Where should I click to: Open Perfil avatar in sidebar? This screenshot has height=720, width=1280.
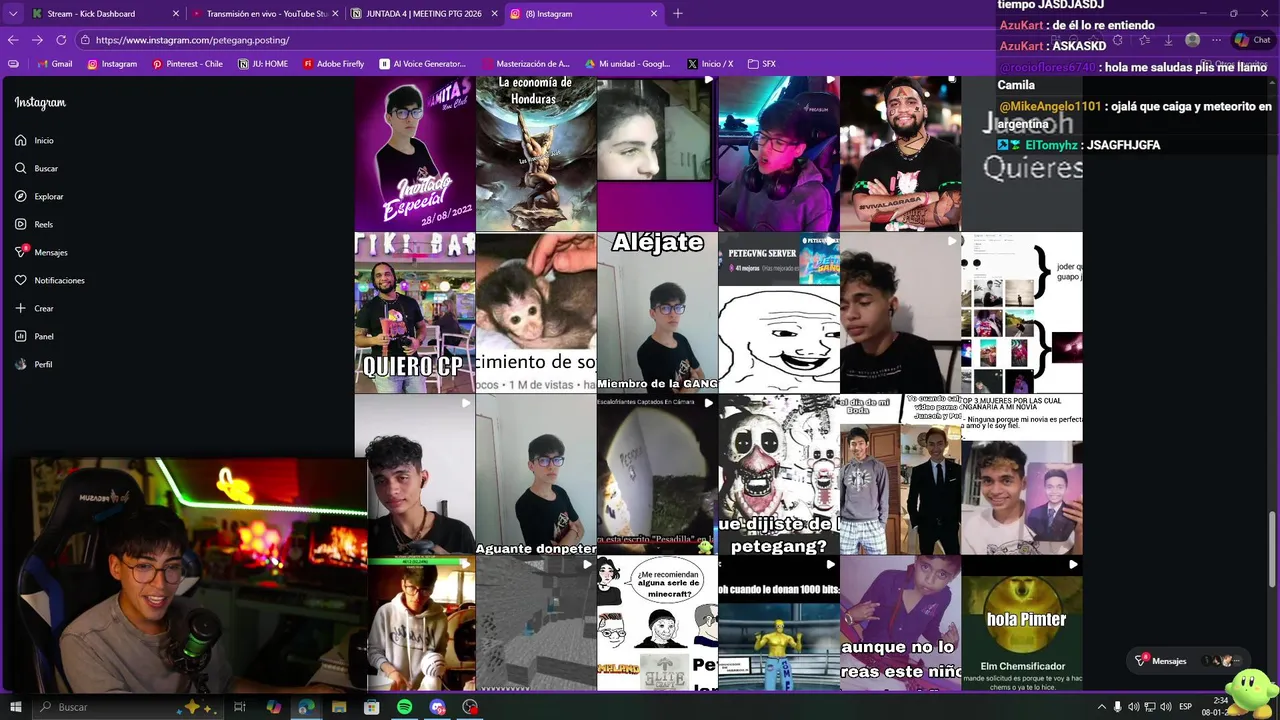20,365
